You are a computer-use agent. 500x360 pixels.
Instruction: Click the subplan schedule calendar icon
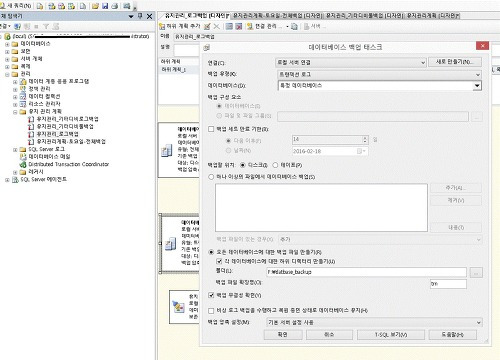[229, 26]
